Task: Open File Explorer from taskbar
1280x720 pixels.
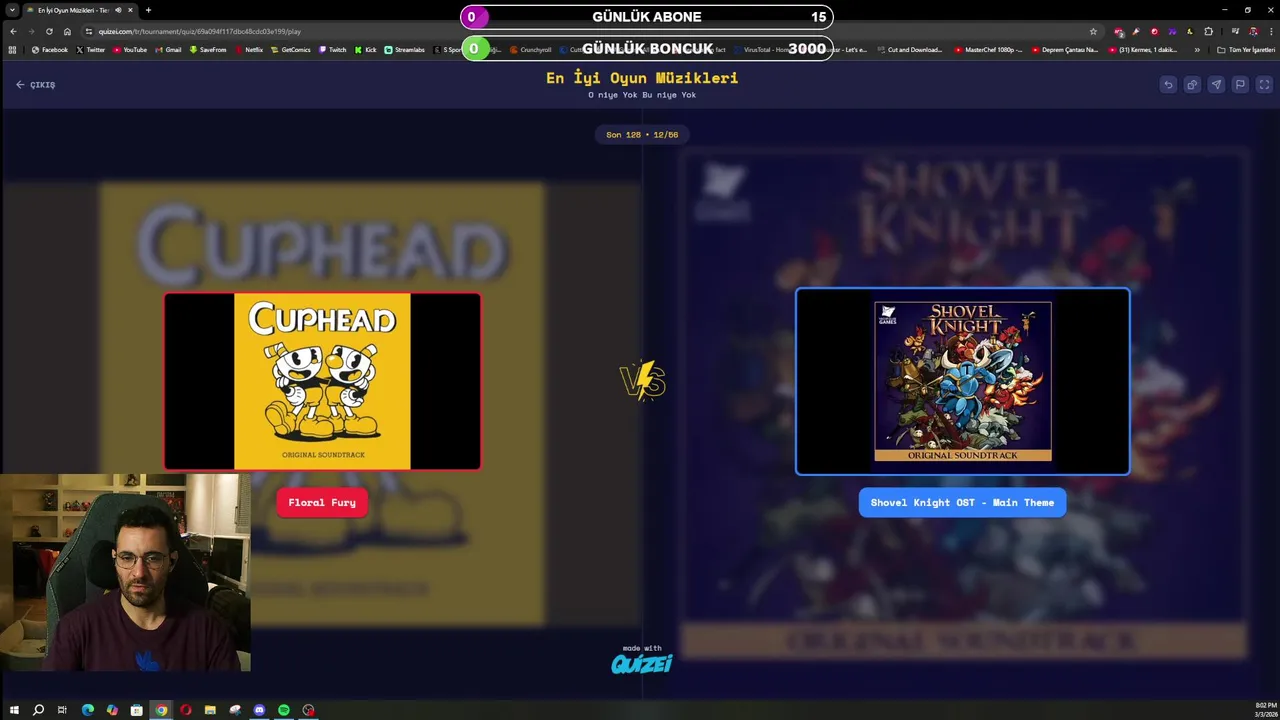Action: (x=210, y=710)
